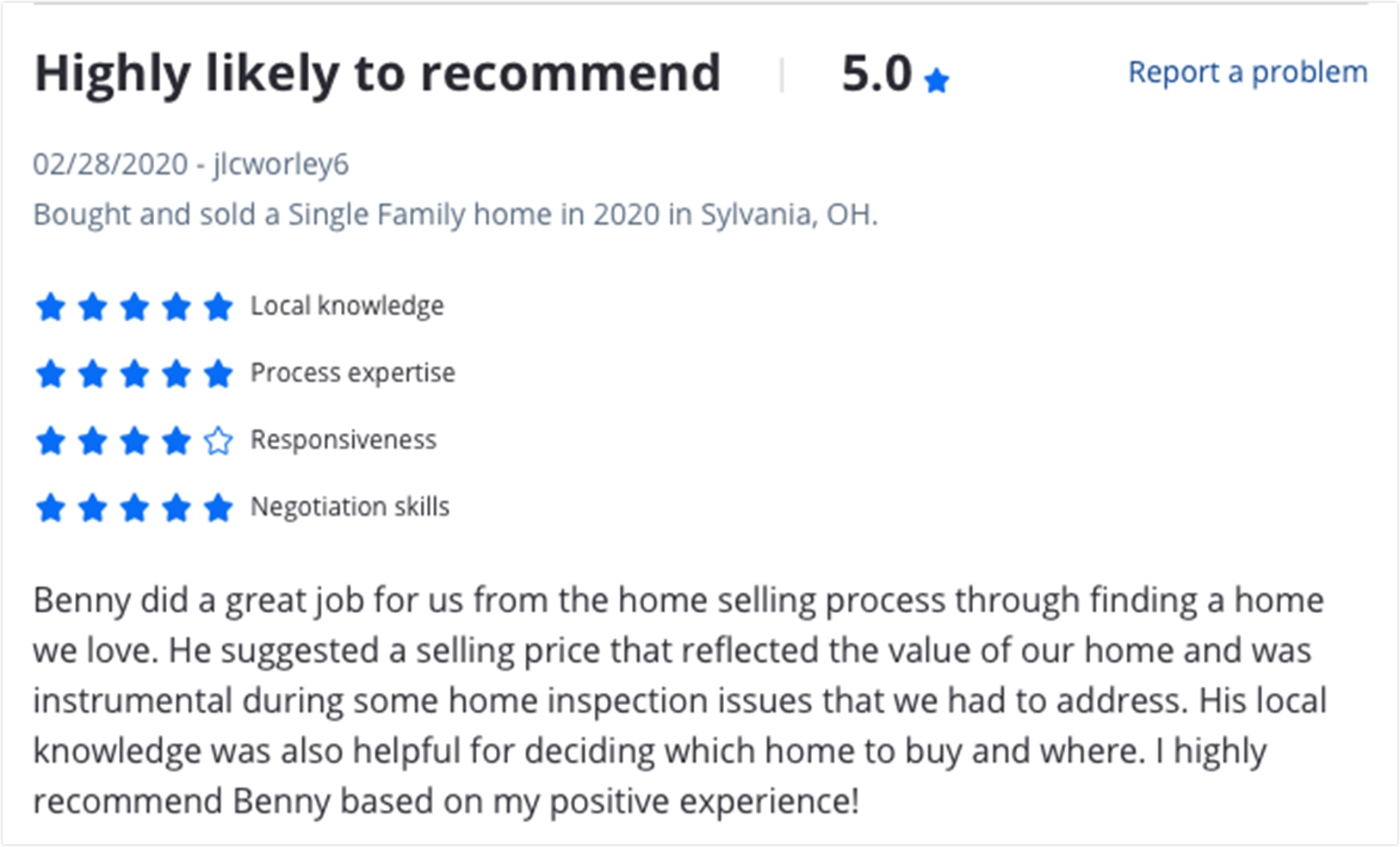Click the Bought and sold Sylvania, OH text
The height and width of the screenshot is (847, 1400).
[x=455, y=214]
